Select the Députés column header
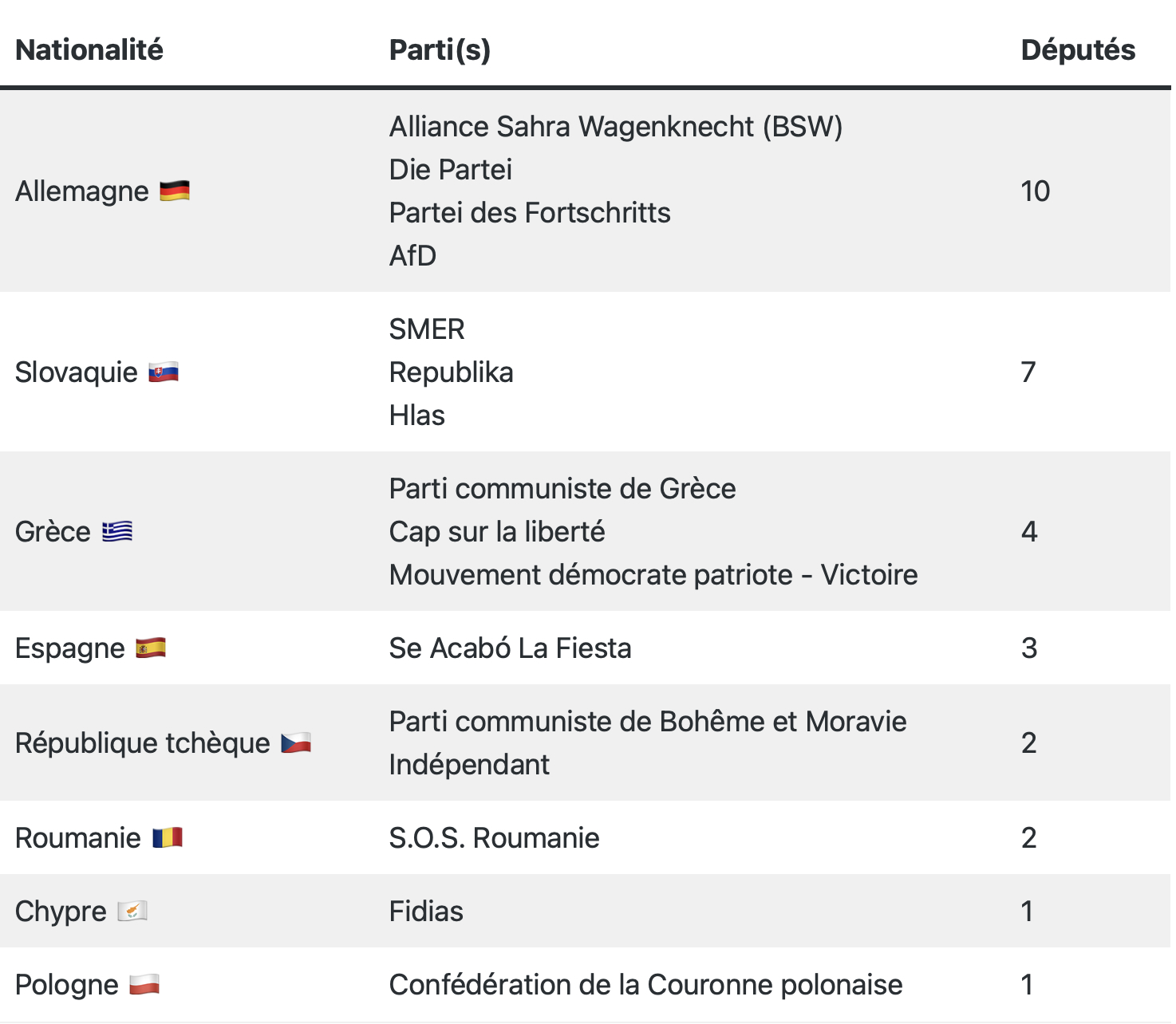The image size is (1176, 1024). click(1078, 50)
